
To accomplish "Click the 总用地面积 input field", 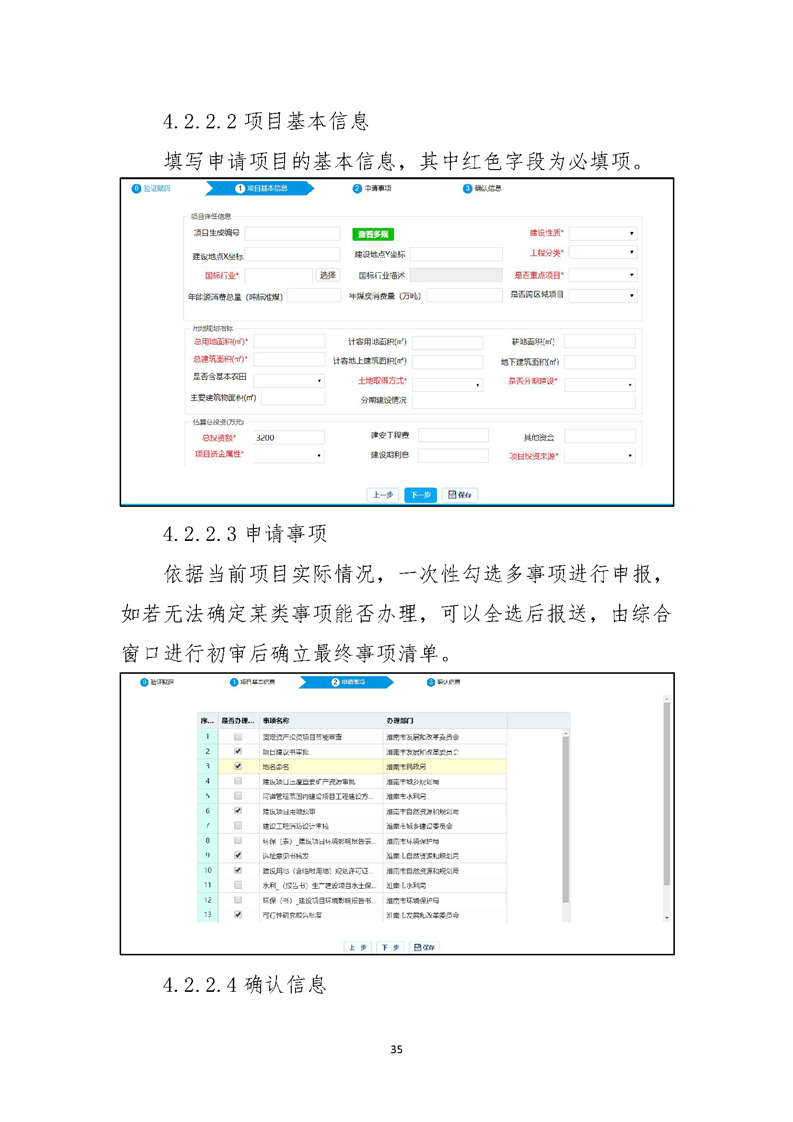I will pos(289,342).
